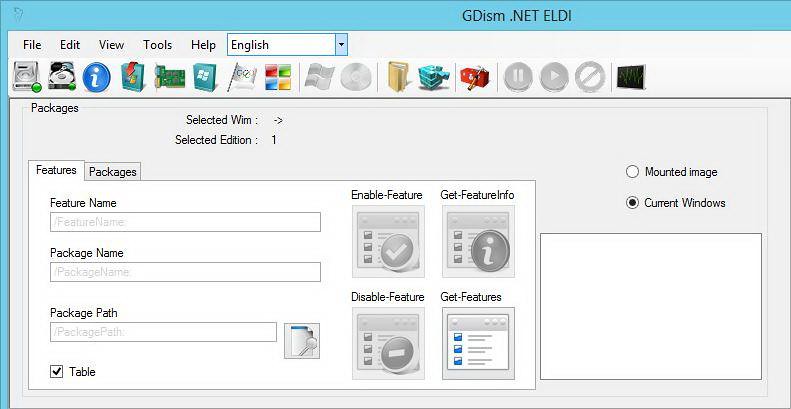This screenshot has height=409, width=791.
Task: Click the Feature Name input field
Action: point(185,222)
